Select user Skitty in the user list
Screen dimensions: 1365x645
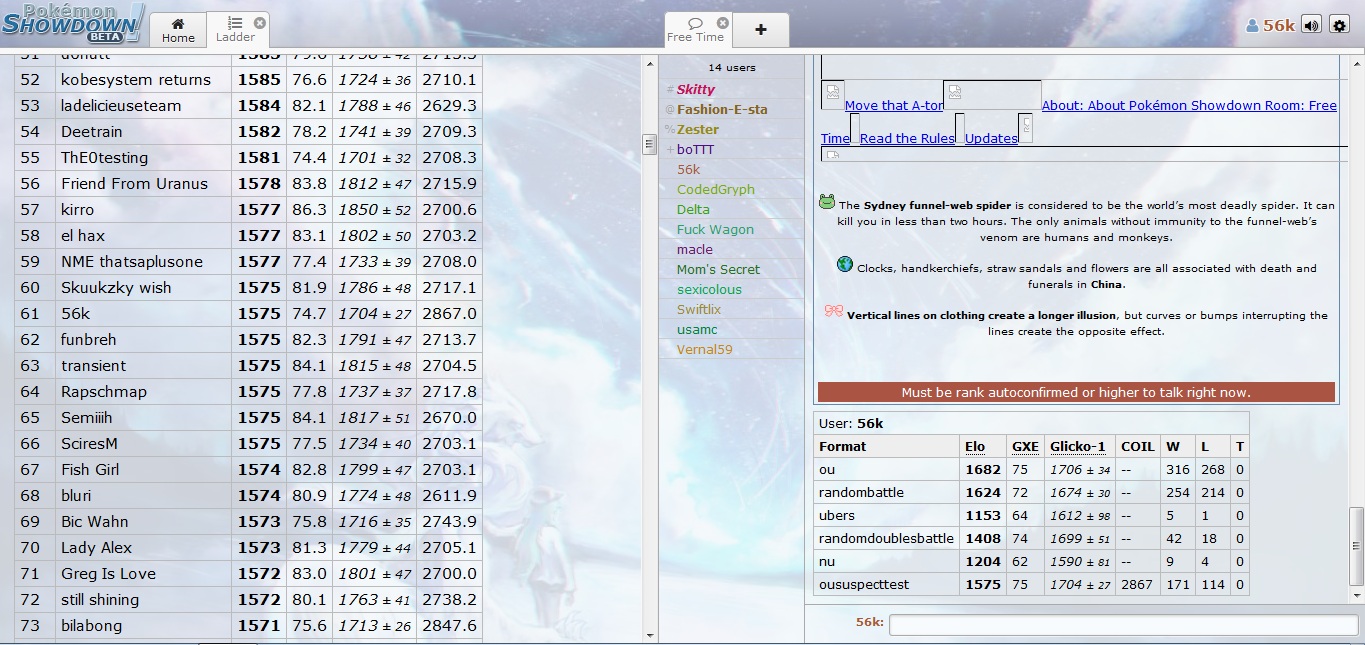(695, 89)
